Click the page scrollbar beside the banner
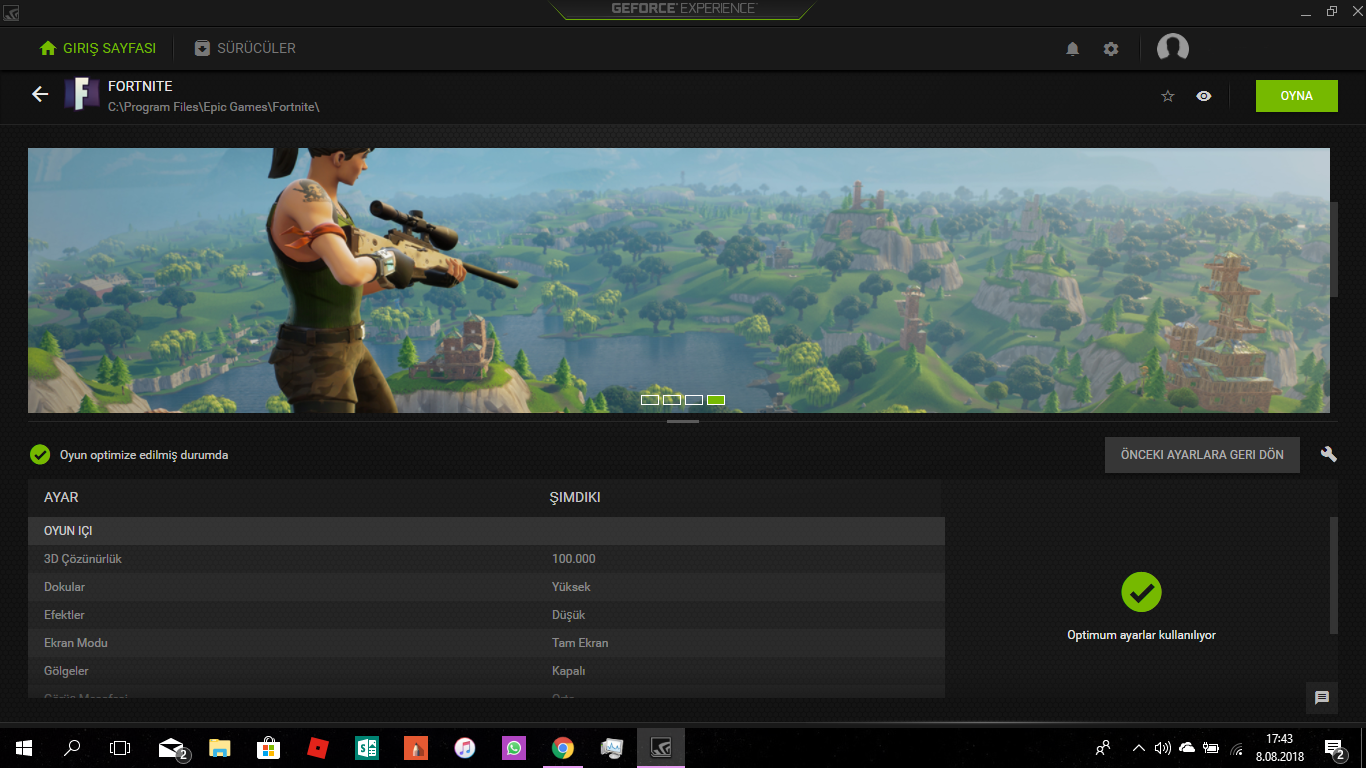The width and height of the screenshot is (1366, 768). click(1334, 249)
